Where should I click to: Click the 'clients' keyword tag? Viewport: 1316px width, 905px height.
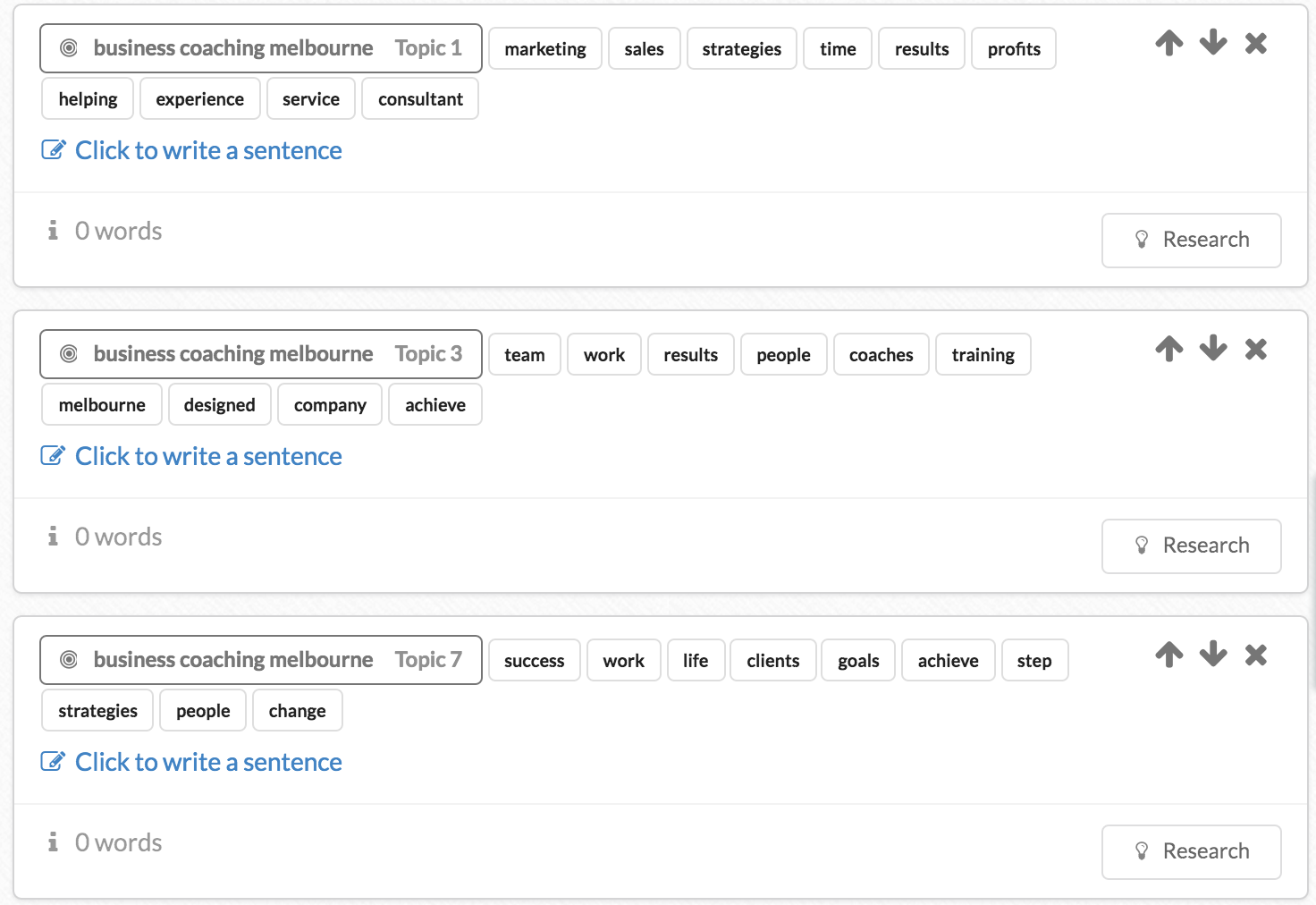tap(773, 660)
